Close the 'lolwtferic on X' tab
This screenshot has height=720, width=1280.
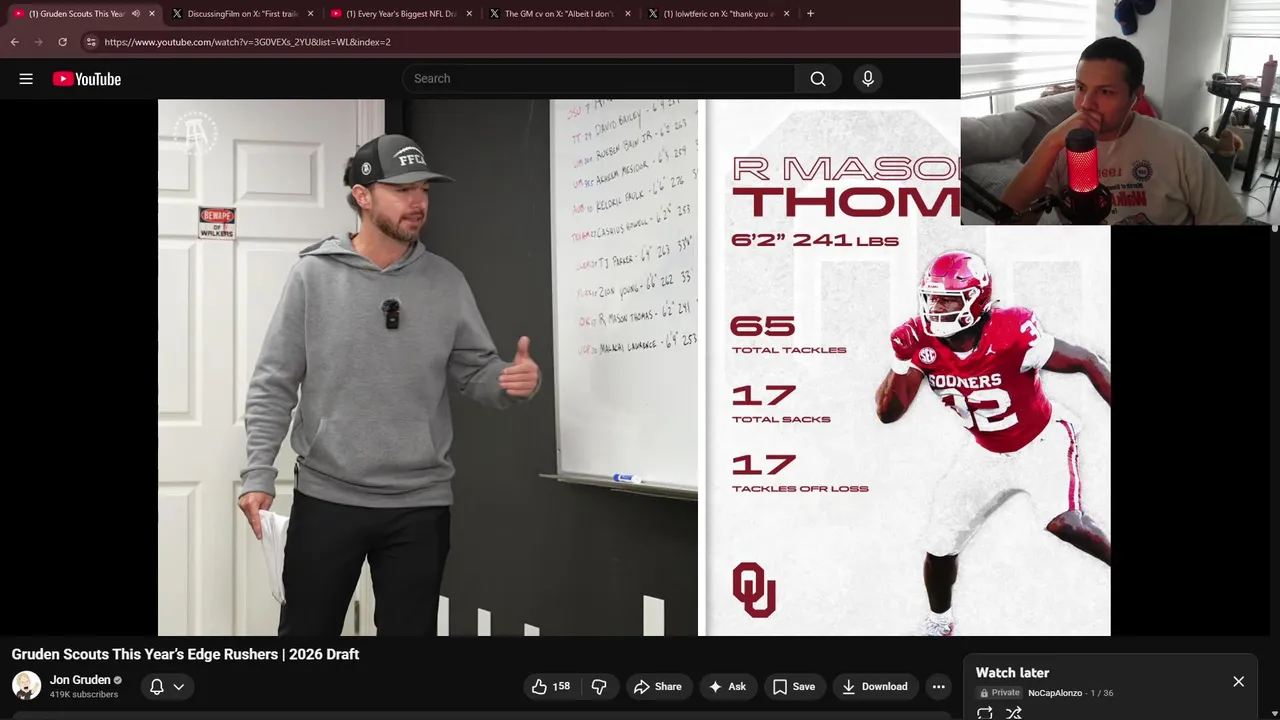pyautogui.click(x=786, y=14)
